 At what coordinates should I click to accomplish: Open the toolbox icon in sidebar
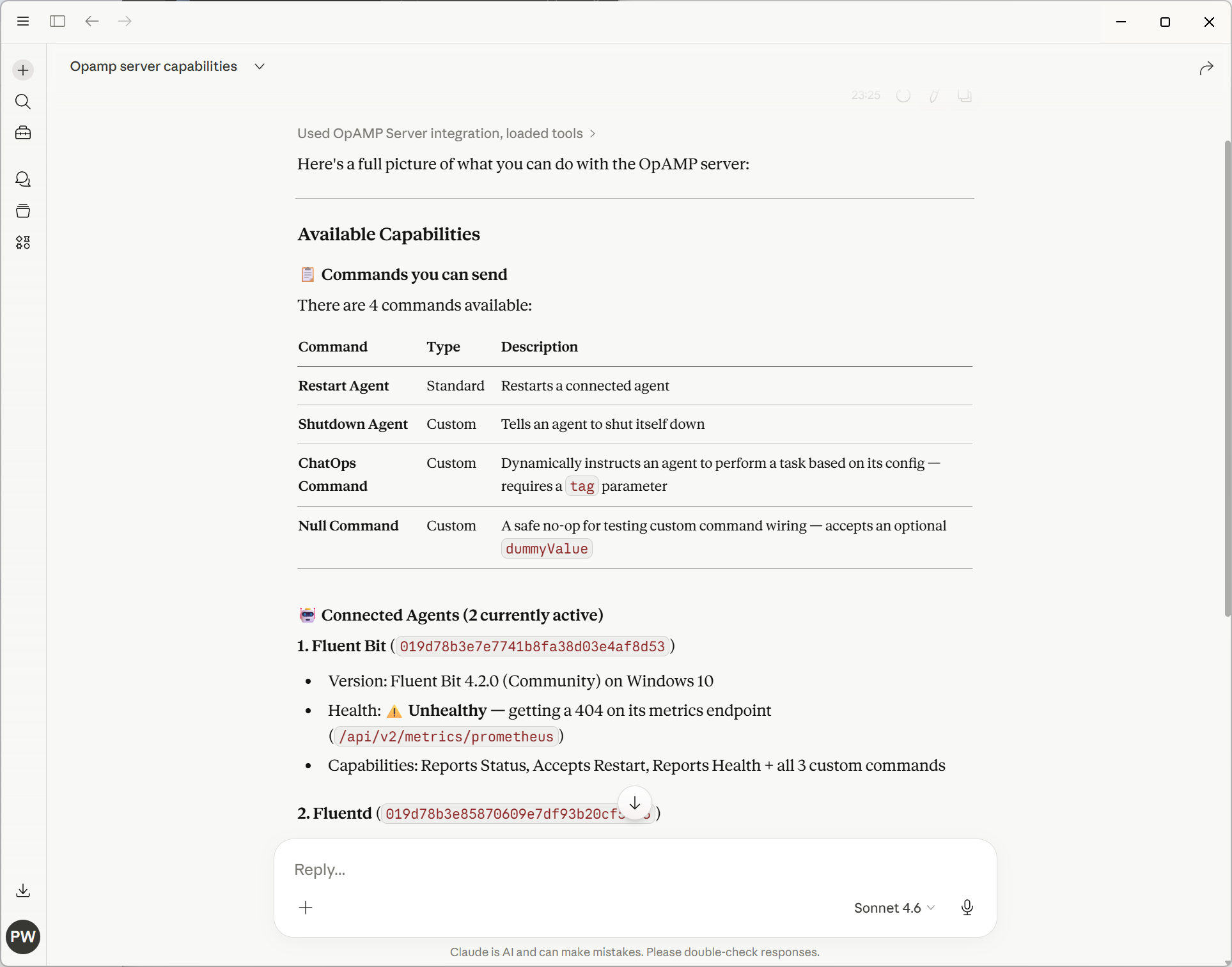[23, 133]
